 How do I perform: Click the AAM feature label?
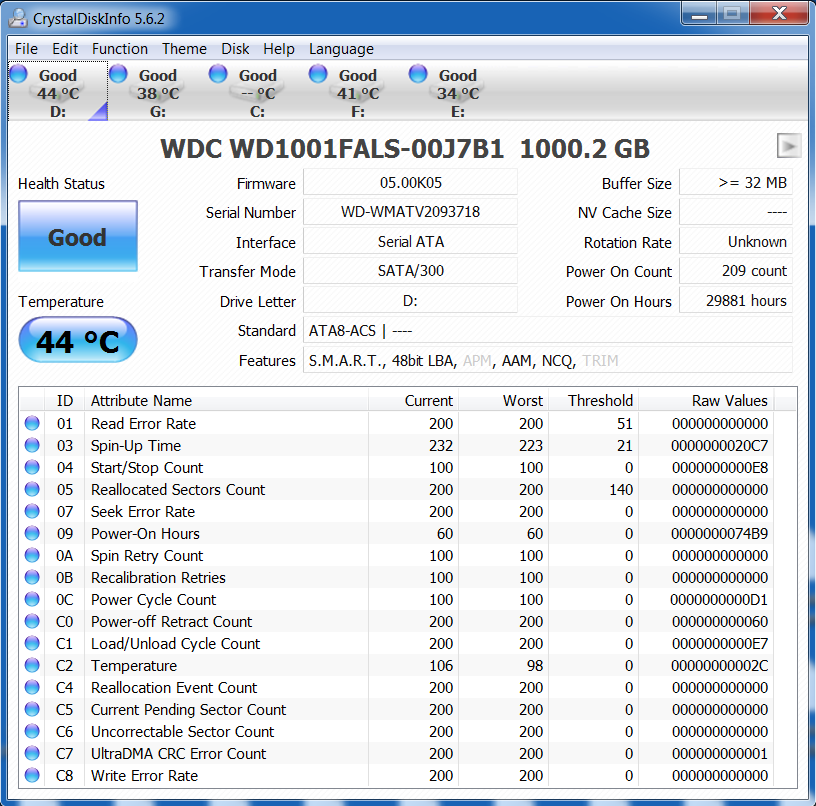[x=513, y=360]
